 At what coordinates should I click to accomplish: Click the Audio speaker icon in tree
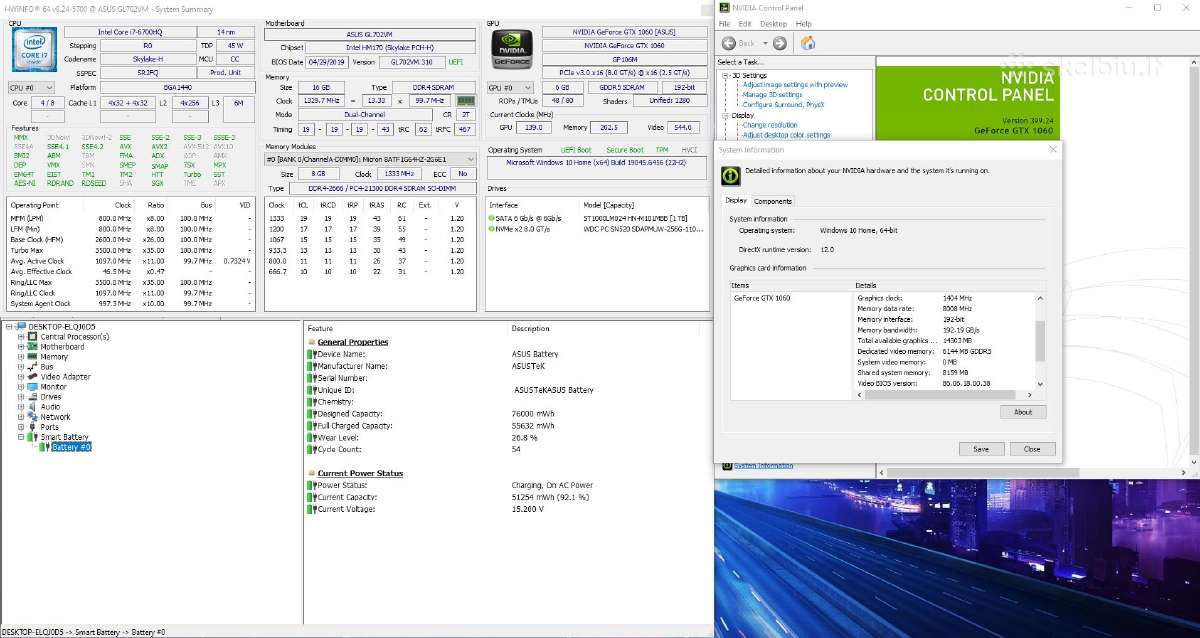tap(33, 407)
